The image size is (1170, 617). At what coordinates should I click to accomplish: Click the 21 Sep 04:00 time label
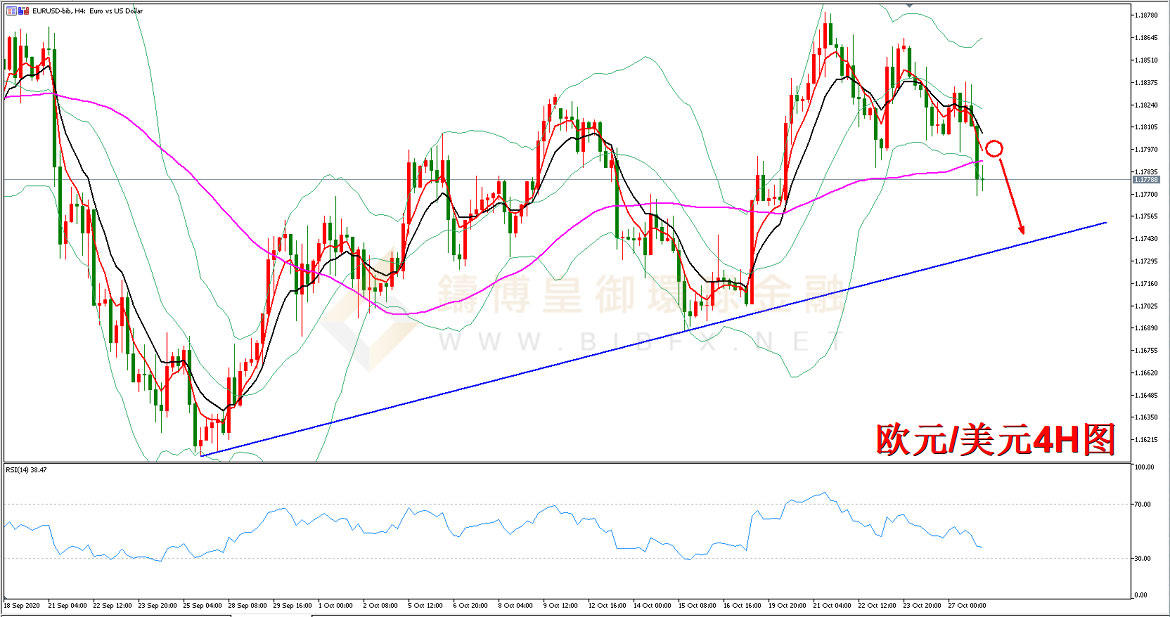[x=68, y=605]
